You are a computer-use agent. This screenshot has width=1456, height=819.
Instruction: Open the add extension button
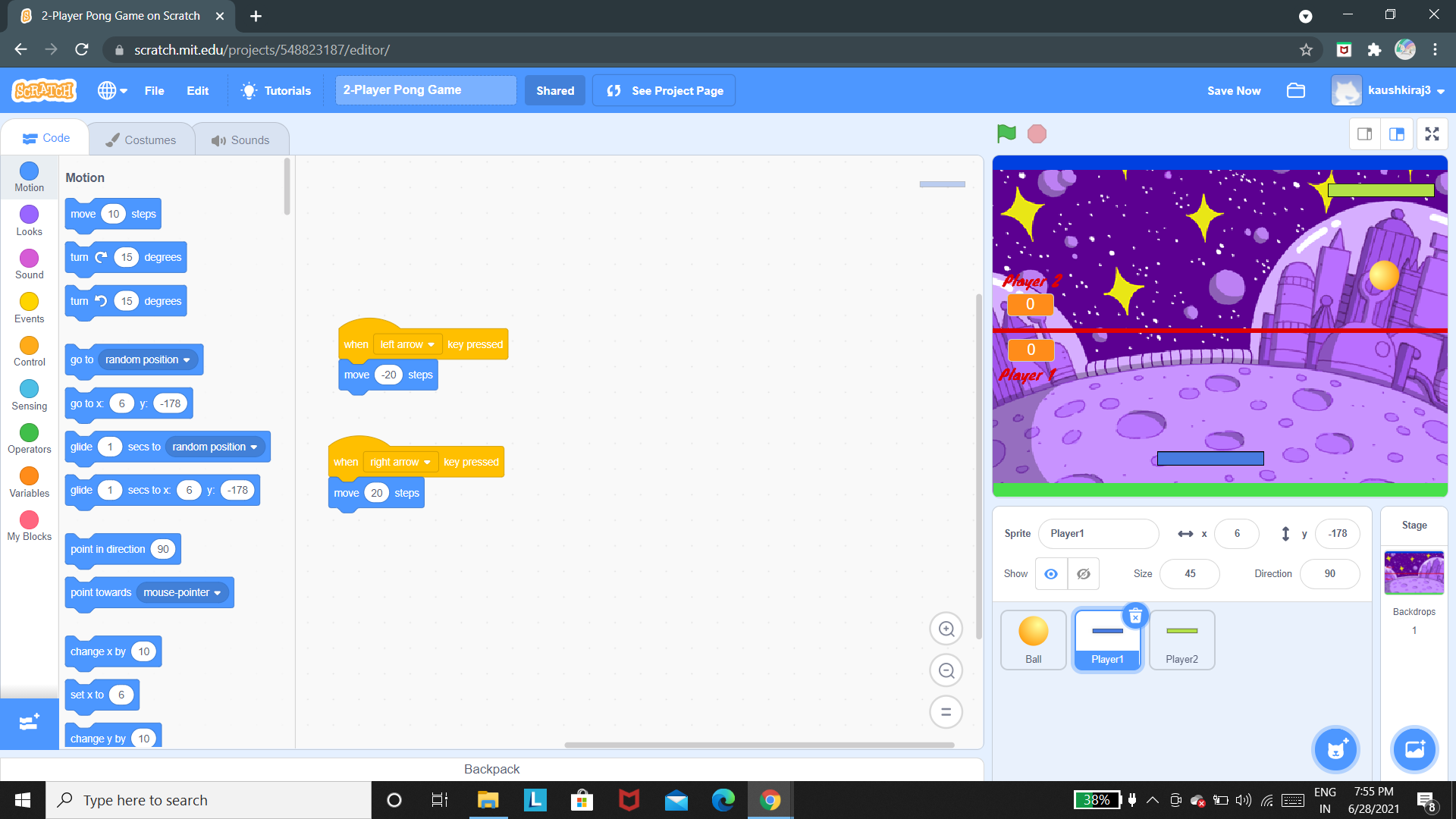[29, 723]
